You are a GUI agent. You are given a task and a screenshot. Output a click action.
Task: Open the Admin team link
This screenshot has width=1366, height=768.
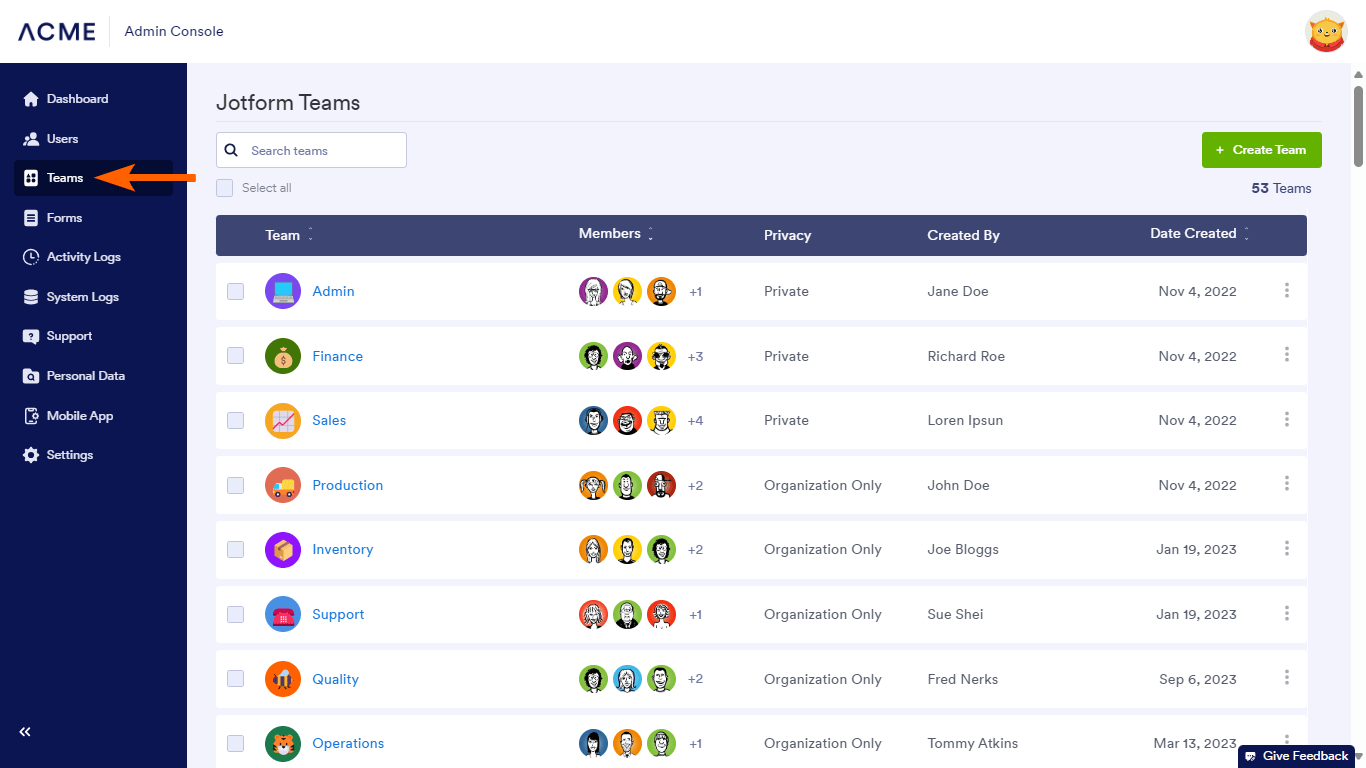coord(333,291)
